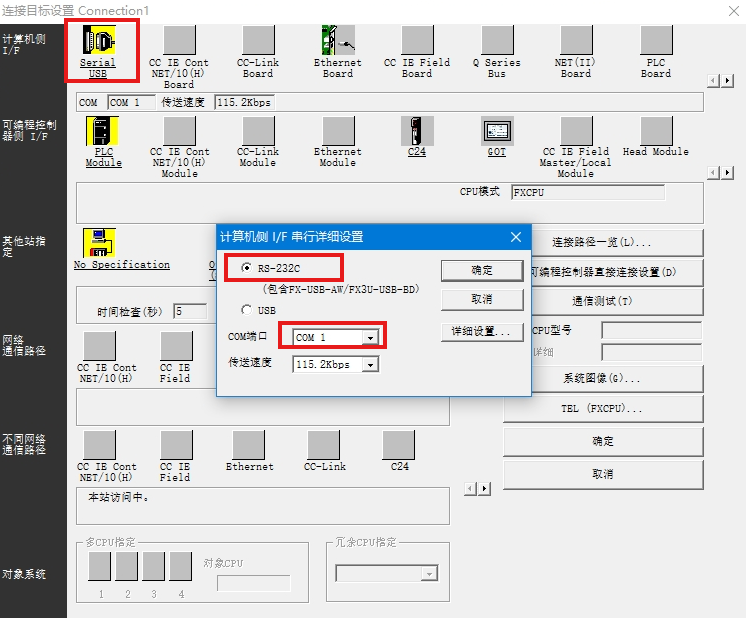Click 确定 in the serial settings dialog

tap(481, 270)
